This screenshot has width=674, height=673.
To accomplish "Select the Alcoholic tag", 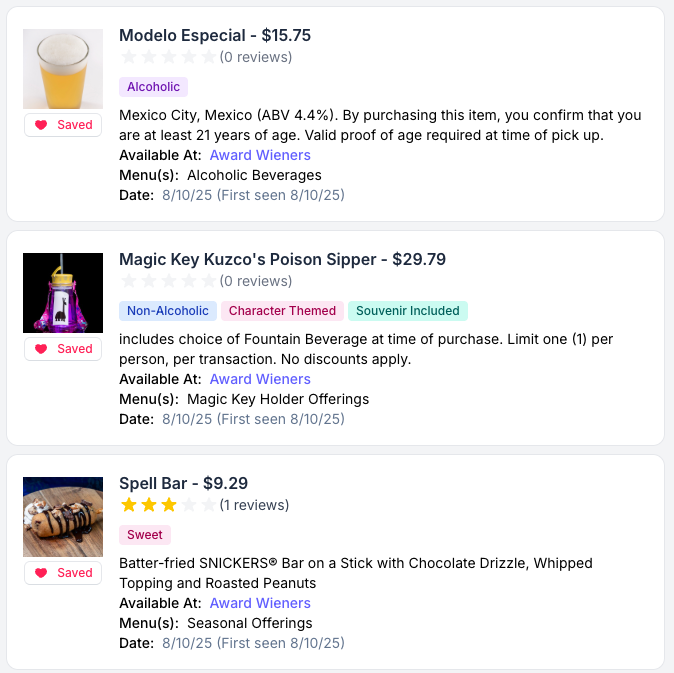I will [153, 87].
